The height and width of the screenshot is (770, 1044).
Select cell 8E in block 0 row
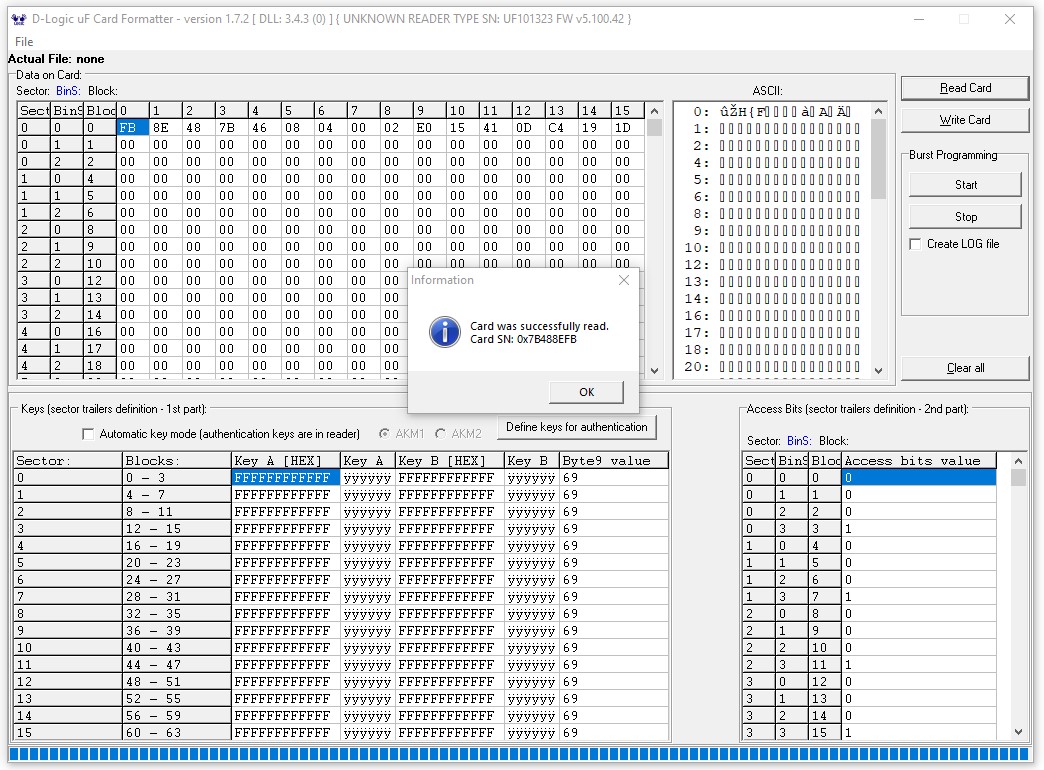(166, 127)
